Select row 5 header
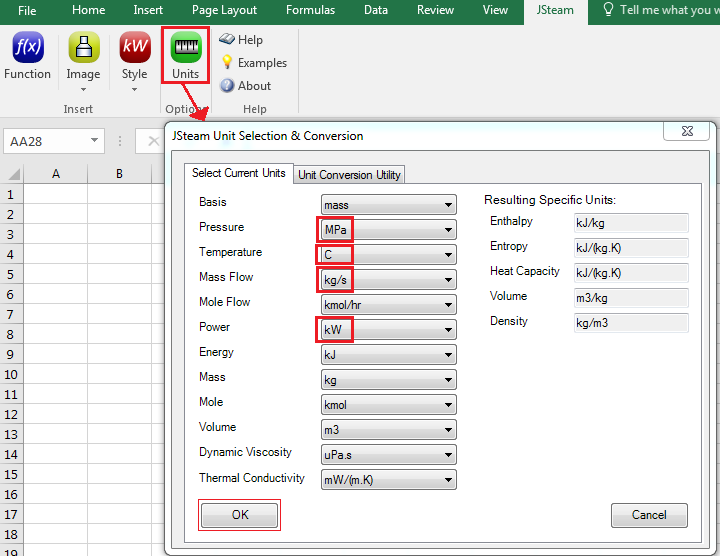 [x=10, y=275]
